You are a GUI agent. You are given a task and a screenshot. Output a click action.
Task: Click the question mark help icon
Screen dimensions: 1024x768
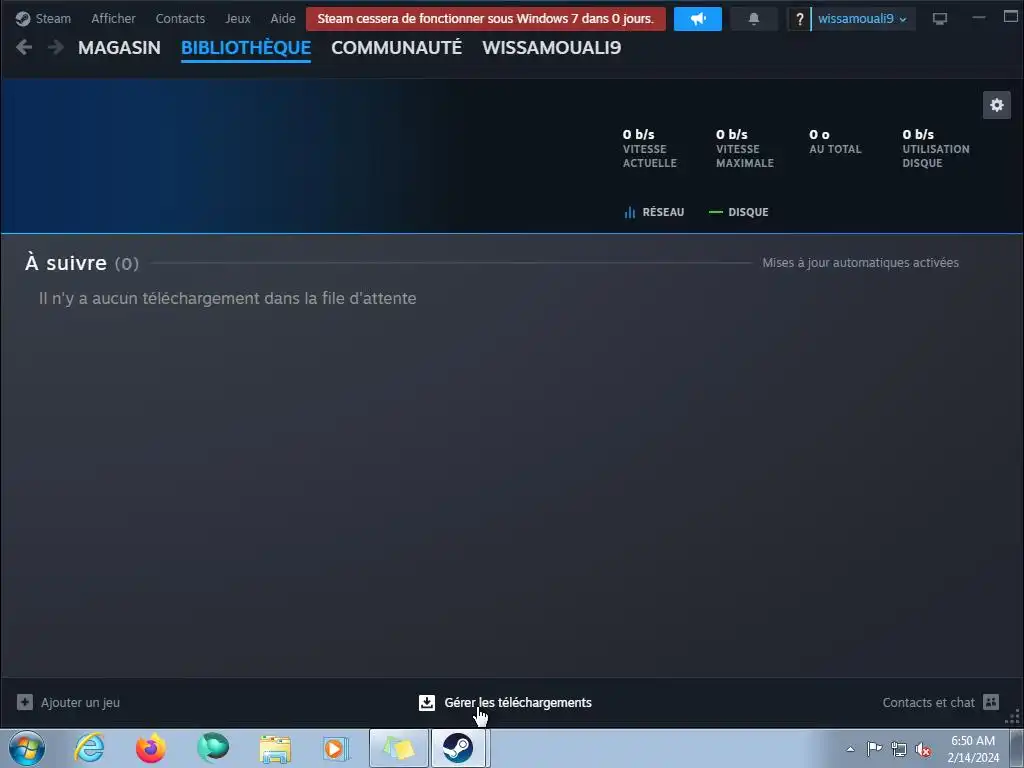(x=799, y=19)
